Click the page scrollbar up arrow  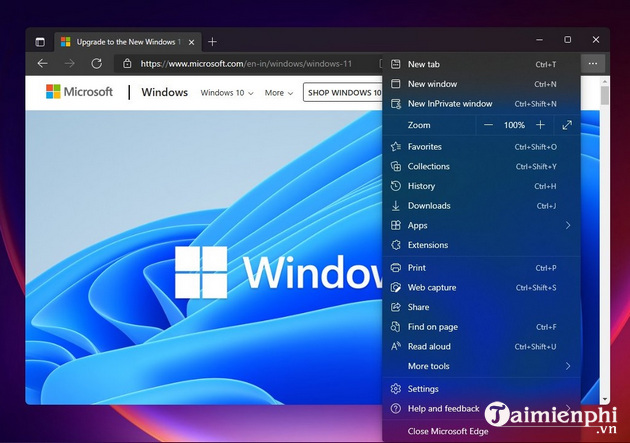tap(605, 81)
